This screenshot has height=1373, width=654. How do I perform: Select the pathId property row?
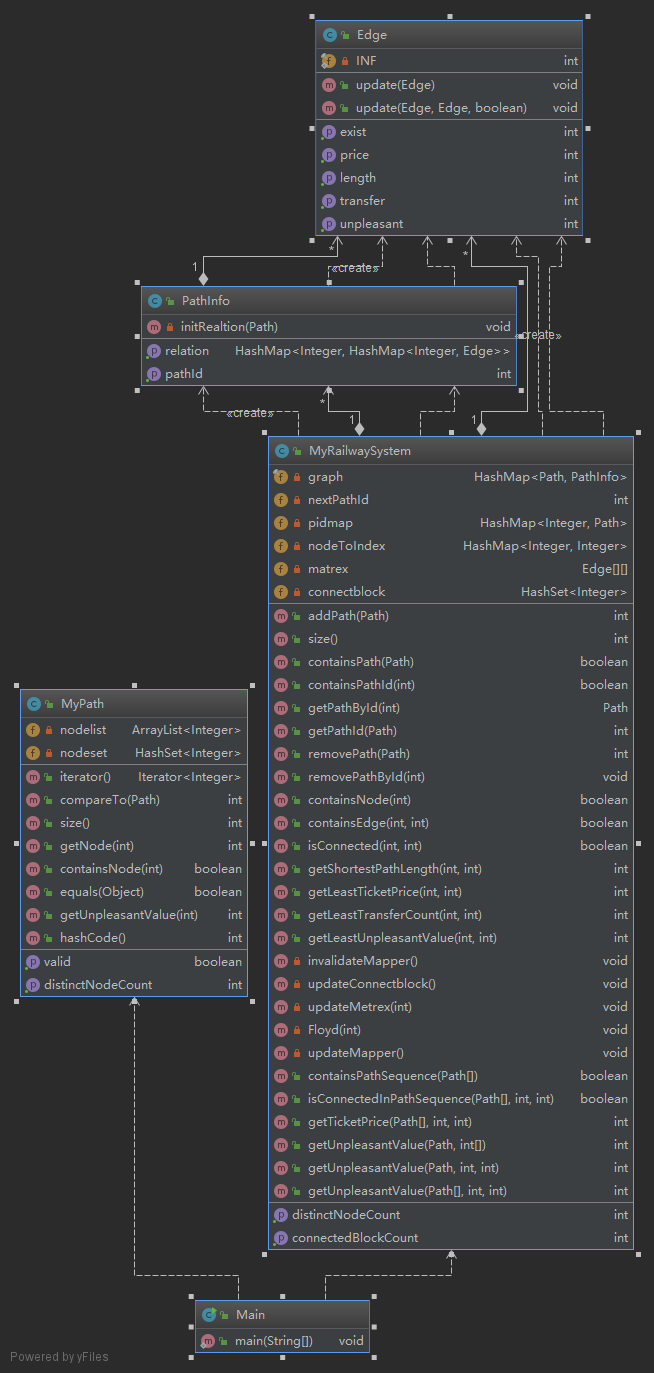click(329, 374)
